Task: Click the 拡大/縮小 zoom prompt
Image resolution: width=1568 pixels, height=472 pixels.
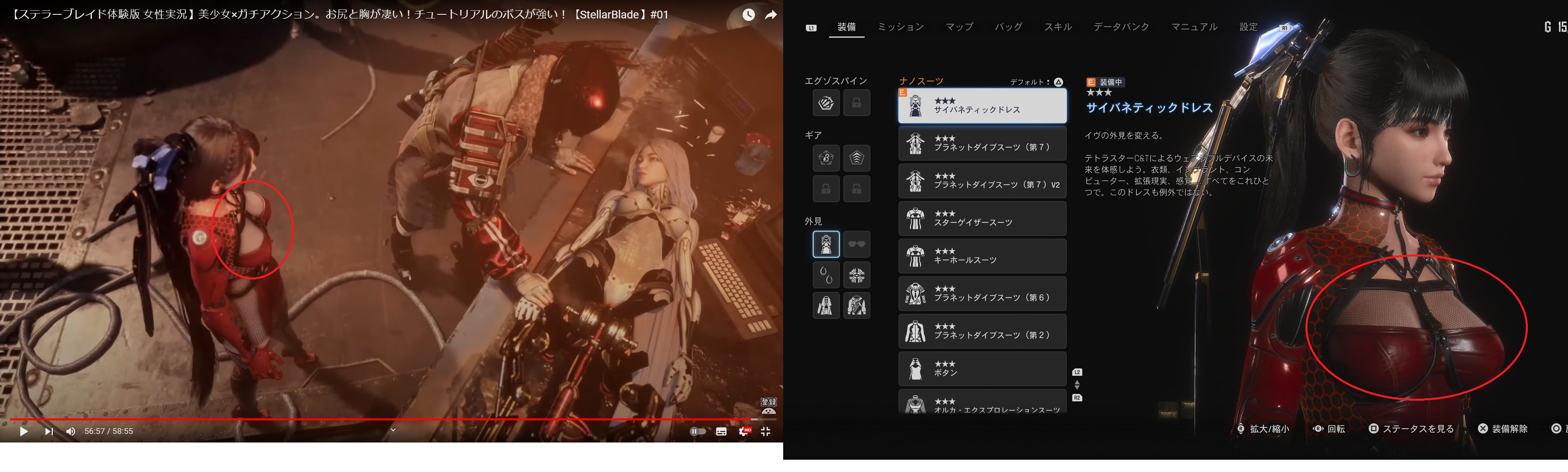Action: 1263,429
